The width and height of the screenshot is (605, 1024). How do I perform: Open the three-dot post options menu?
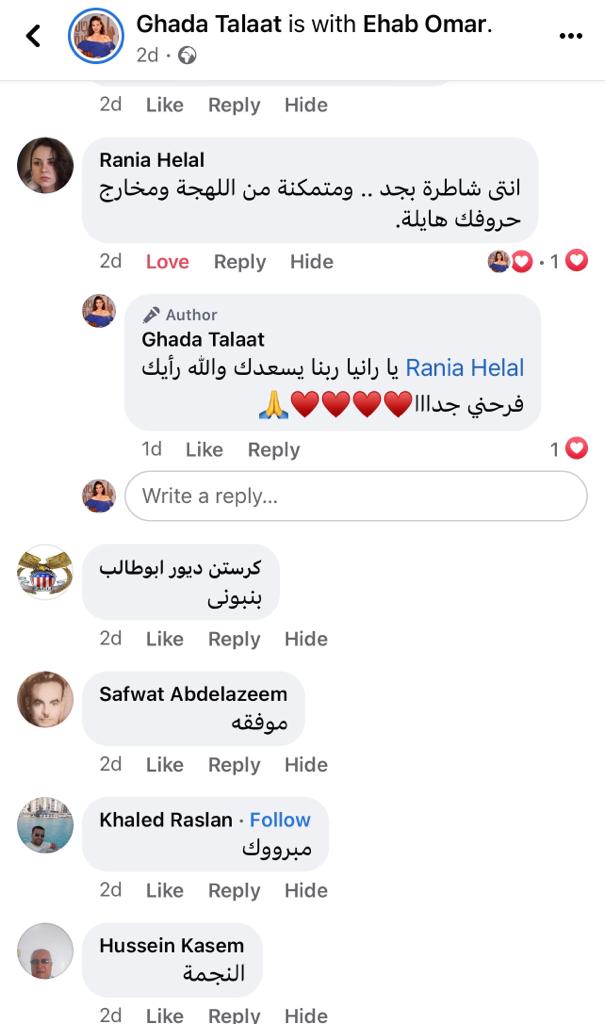click(x=570, y=37)
